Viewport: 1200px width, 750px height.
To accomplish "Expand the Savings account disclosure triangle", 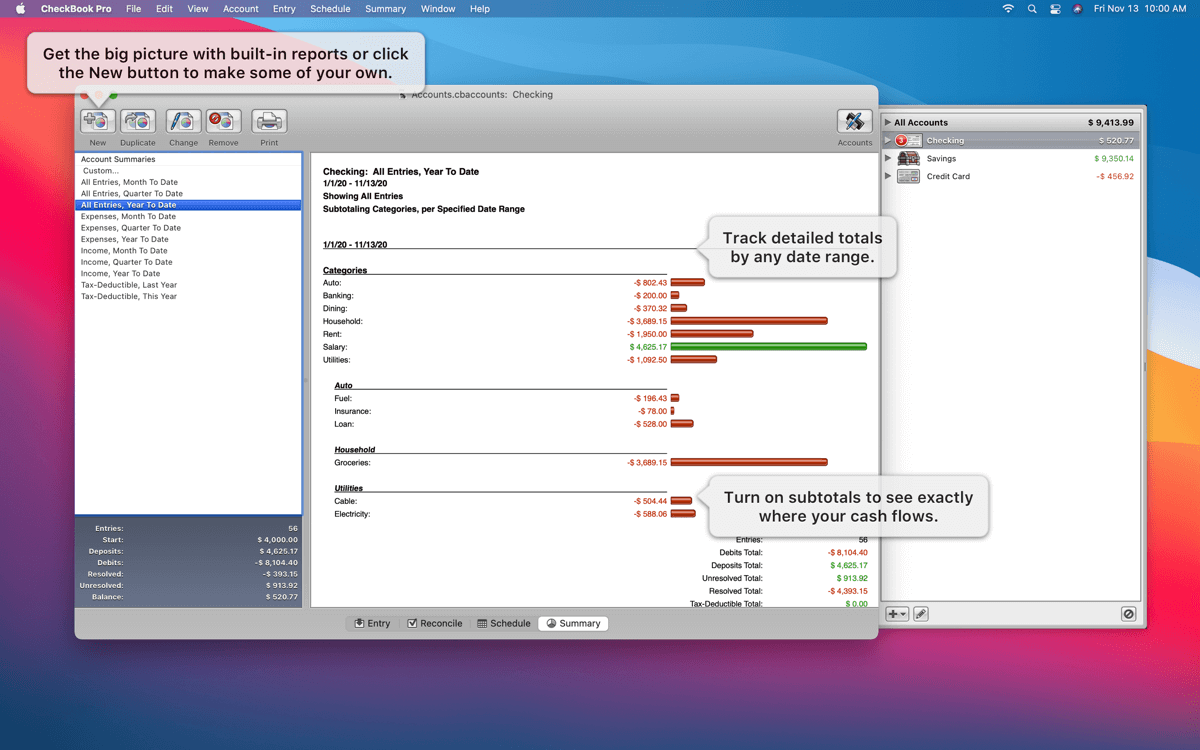I will (887, 158).
